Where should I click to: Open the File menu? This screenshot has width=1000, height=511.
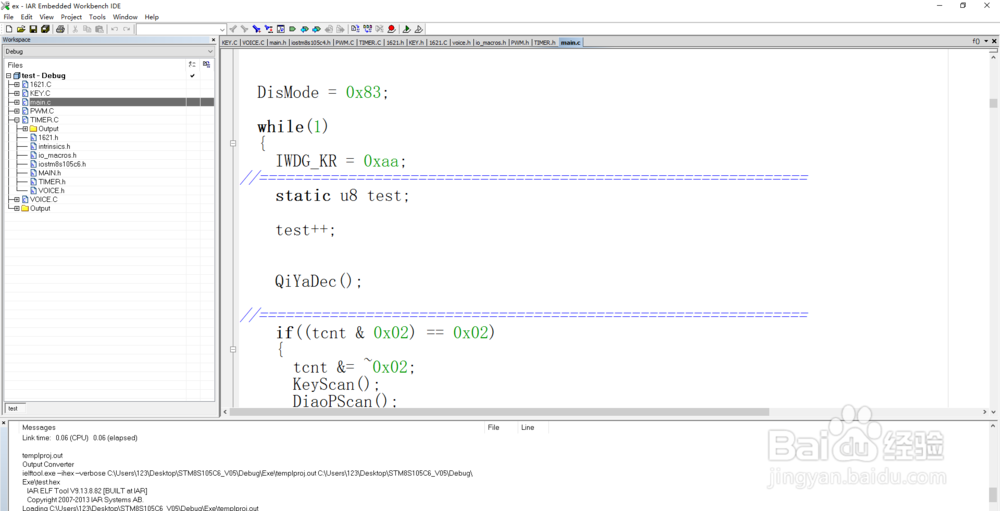(8, 17)
